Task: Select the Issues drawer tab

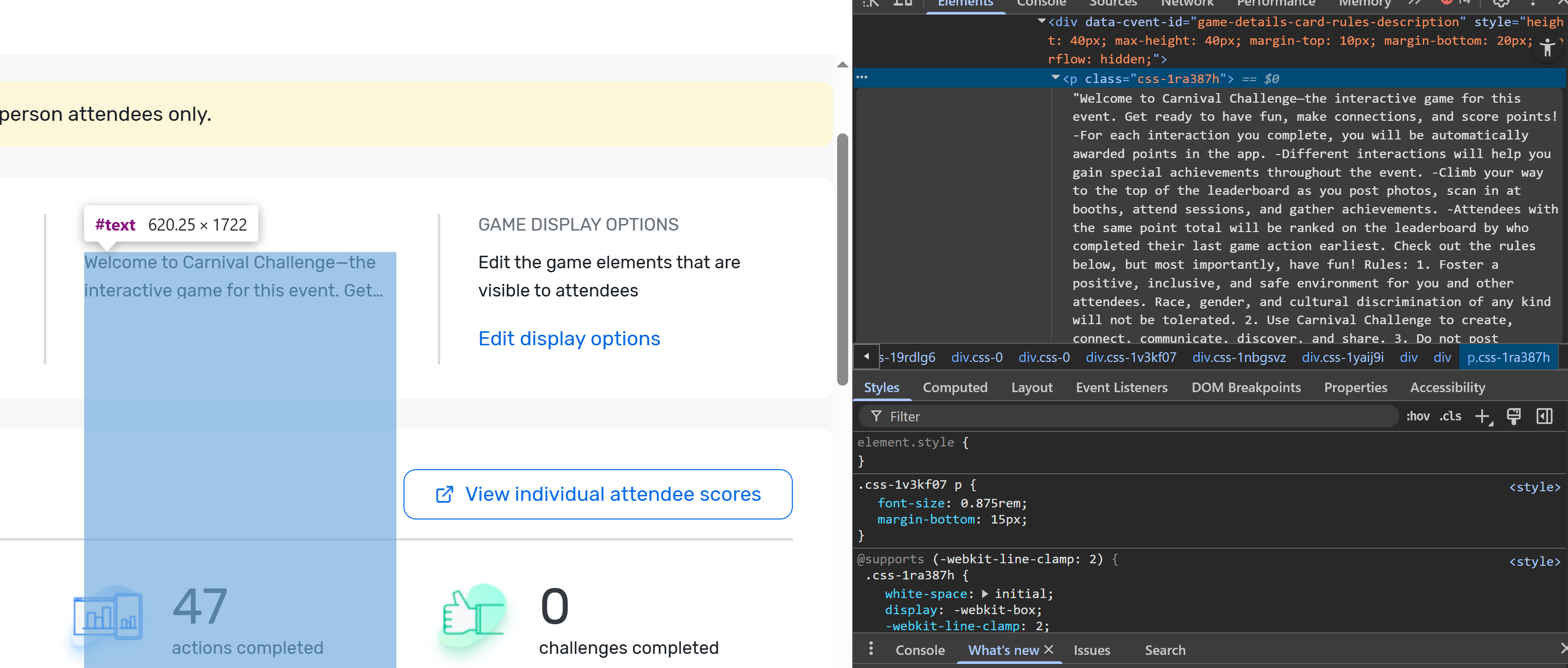Action: pyautogui.click(x=1092, y=650)
